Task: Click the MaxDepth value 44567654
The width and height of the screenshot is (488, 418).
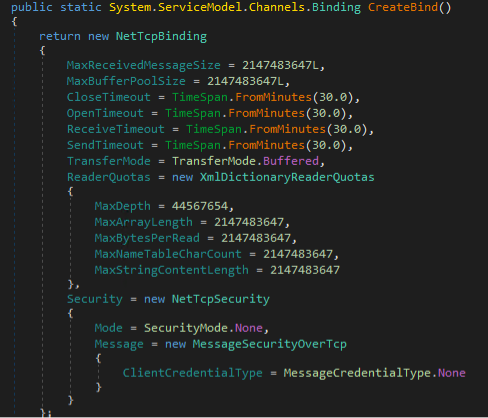Action: pyautogui.click(x=200, y=206)
